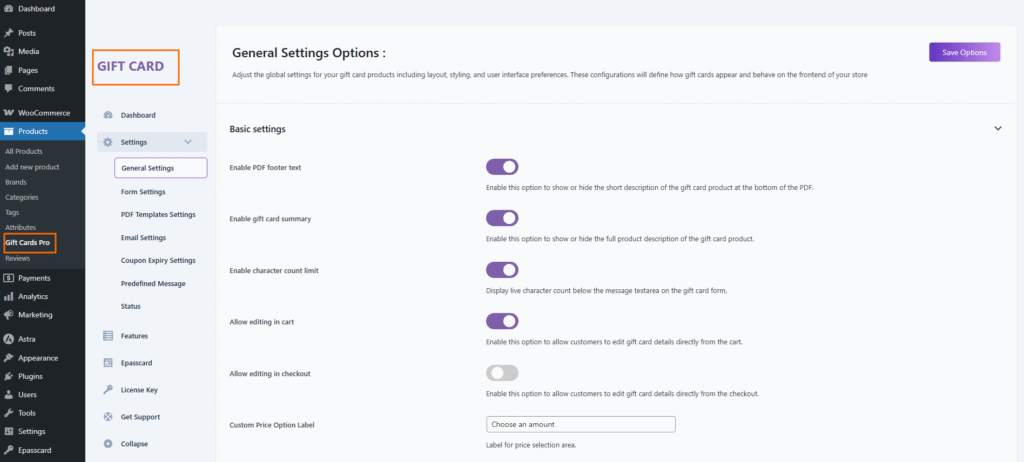The width and height of the screenshot is (1024, 462).
Task: Open the Form Settings menu item
Action: tap(143, 191)
